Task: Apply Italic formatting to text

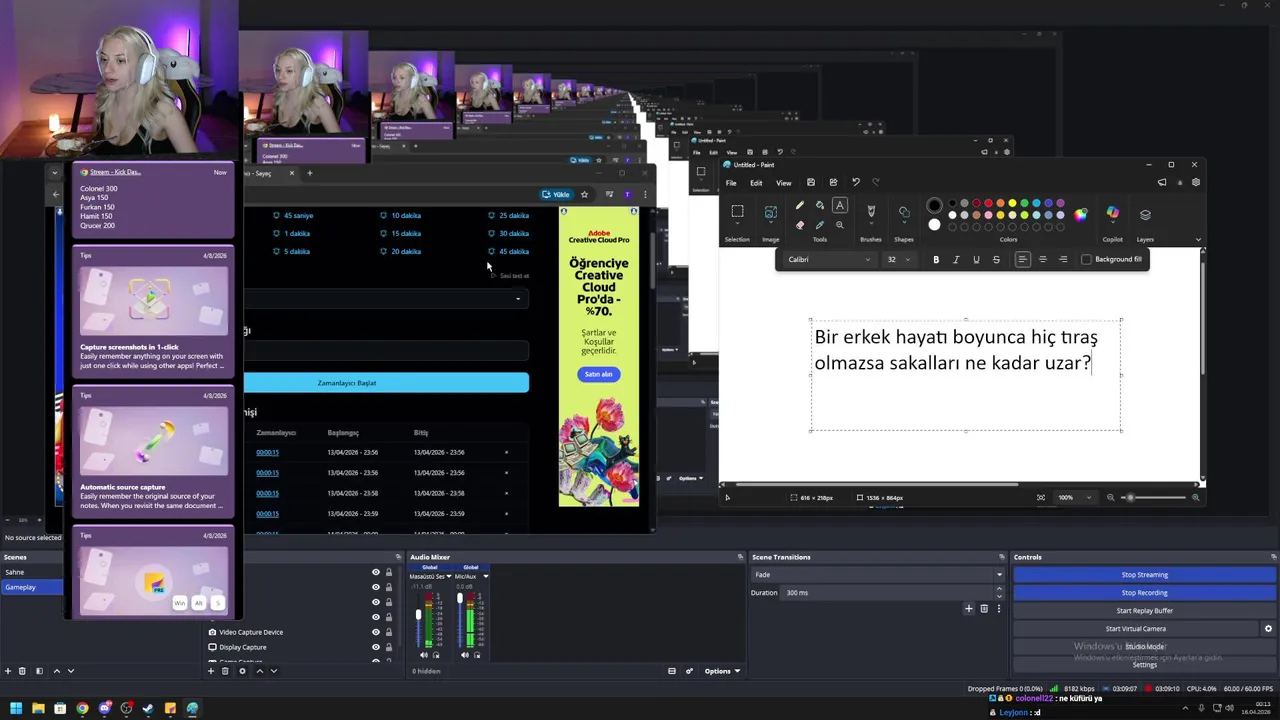Action: [956, 259]
